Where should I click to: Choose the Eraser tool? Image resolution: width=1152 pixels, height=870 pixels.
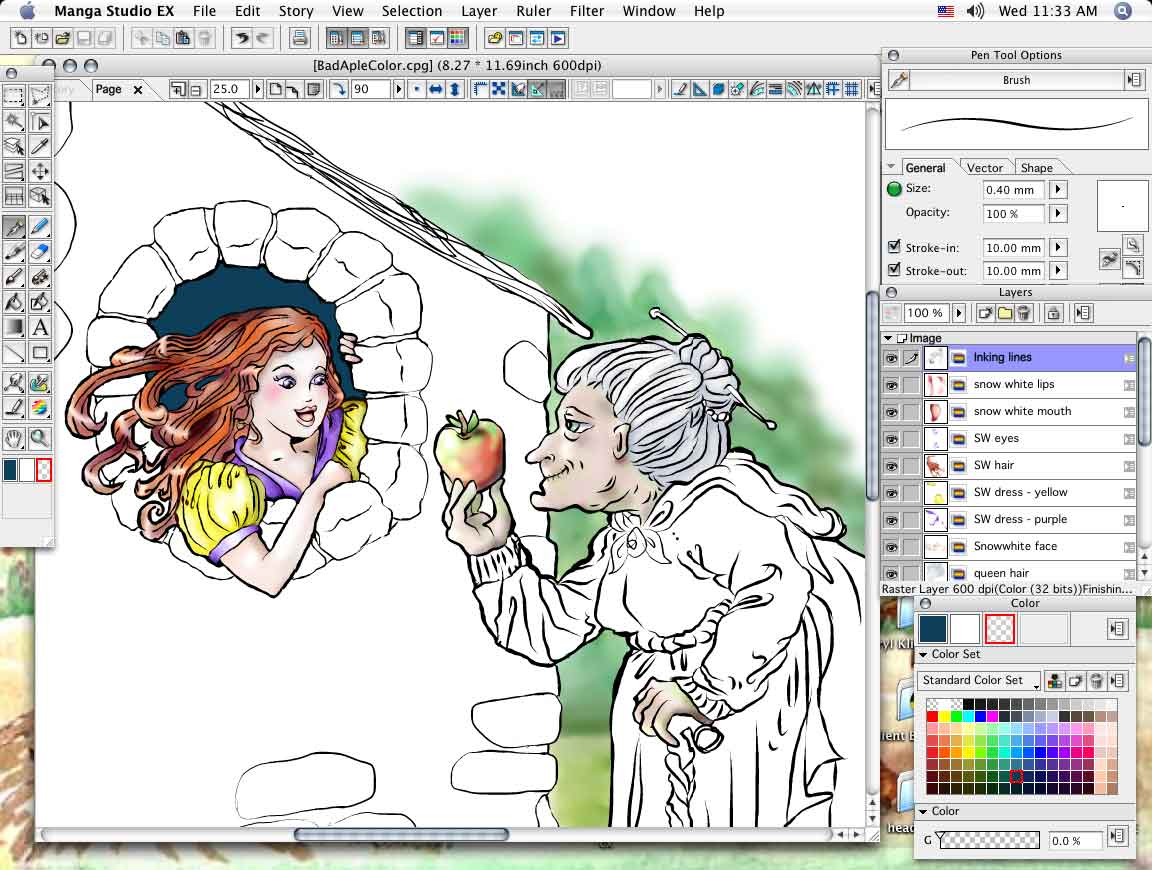click(x=40, y=253)
